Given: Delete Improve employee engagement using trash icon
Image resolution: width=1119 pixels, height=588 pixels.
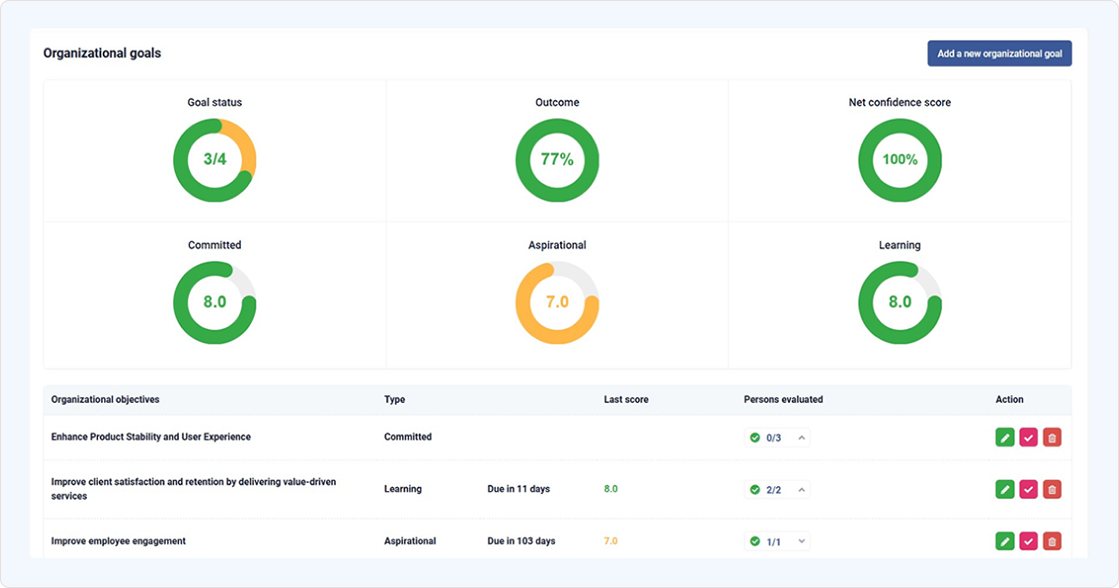Looking at the screenshot, I should click(x=1051, y=540).
